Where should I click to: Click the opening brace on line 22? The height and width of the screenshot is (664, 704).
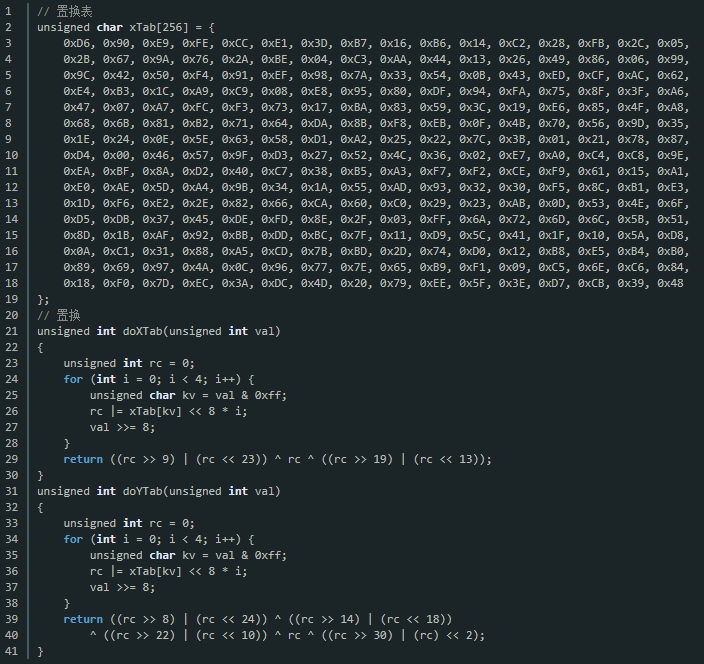[40, 347]
